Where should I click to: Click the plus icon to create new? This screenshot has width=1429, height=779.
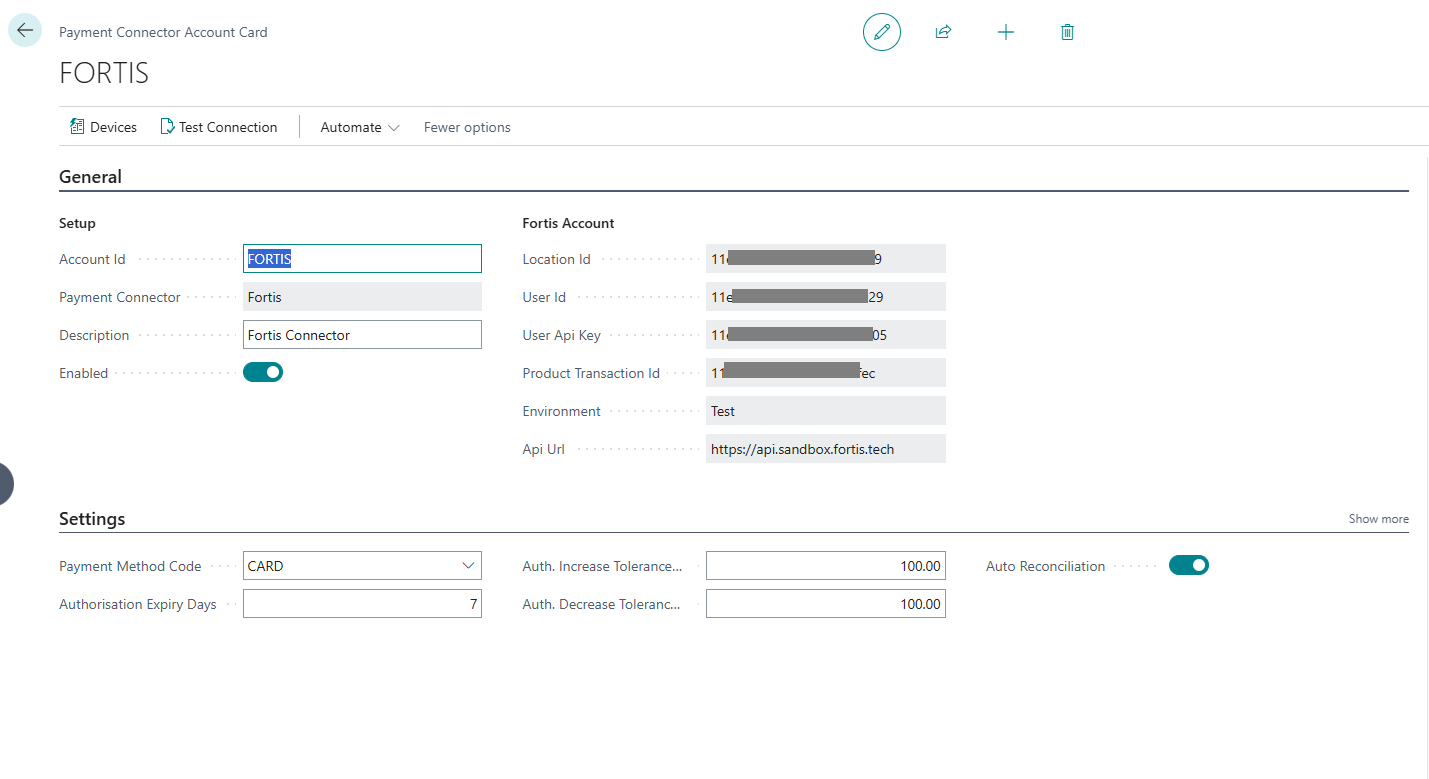point(1005,32)
